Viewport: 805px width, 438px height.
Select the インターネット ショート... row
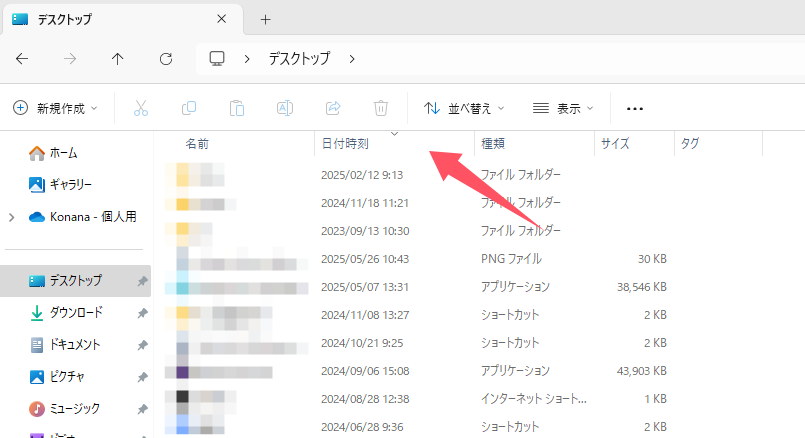point(416,399)
